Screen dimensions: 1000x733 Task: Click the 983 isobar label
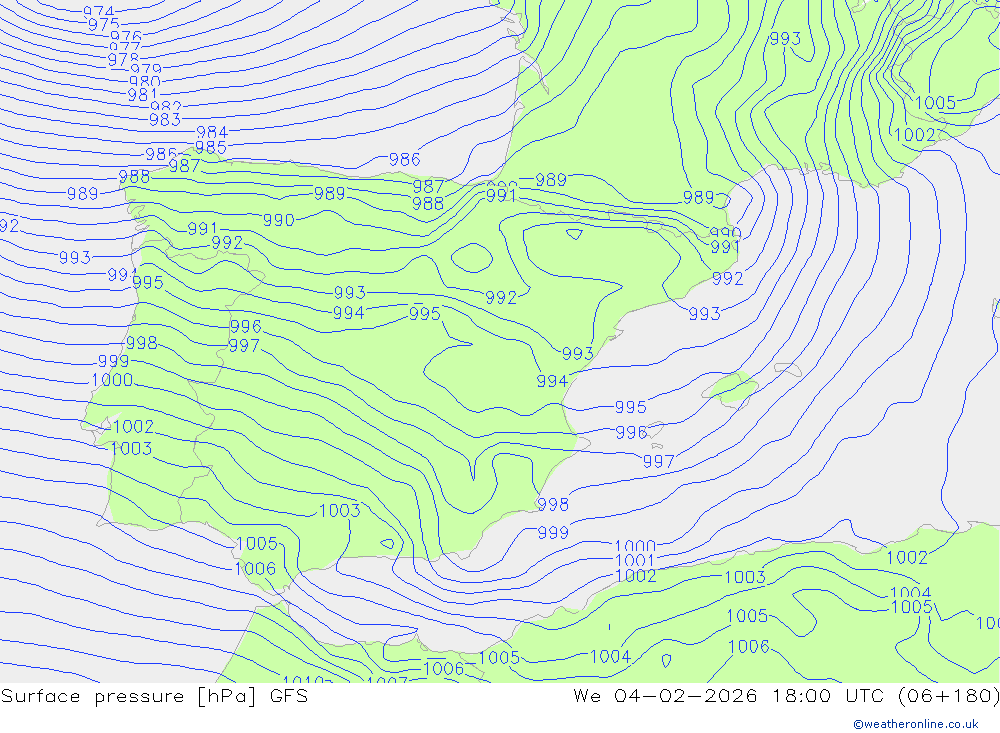(x=165, y=119)
